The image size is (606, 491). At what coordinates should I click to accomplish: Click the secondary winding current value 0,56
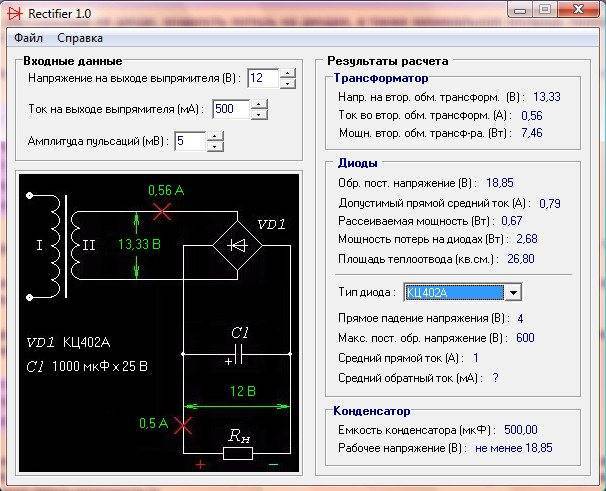click(531, 116)
